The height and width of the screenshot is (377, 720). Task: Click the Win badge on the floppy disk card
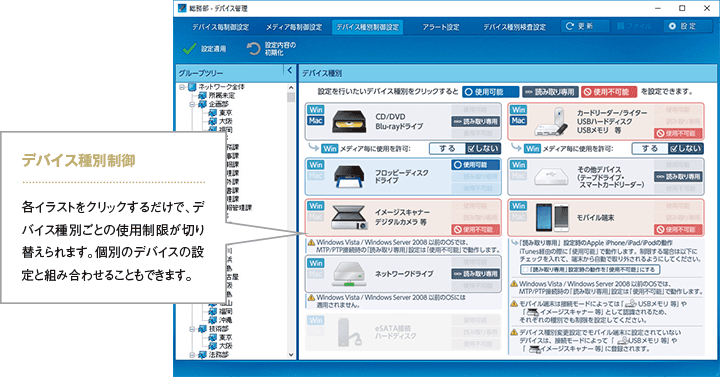point(316,165)
